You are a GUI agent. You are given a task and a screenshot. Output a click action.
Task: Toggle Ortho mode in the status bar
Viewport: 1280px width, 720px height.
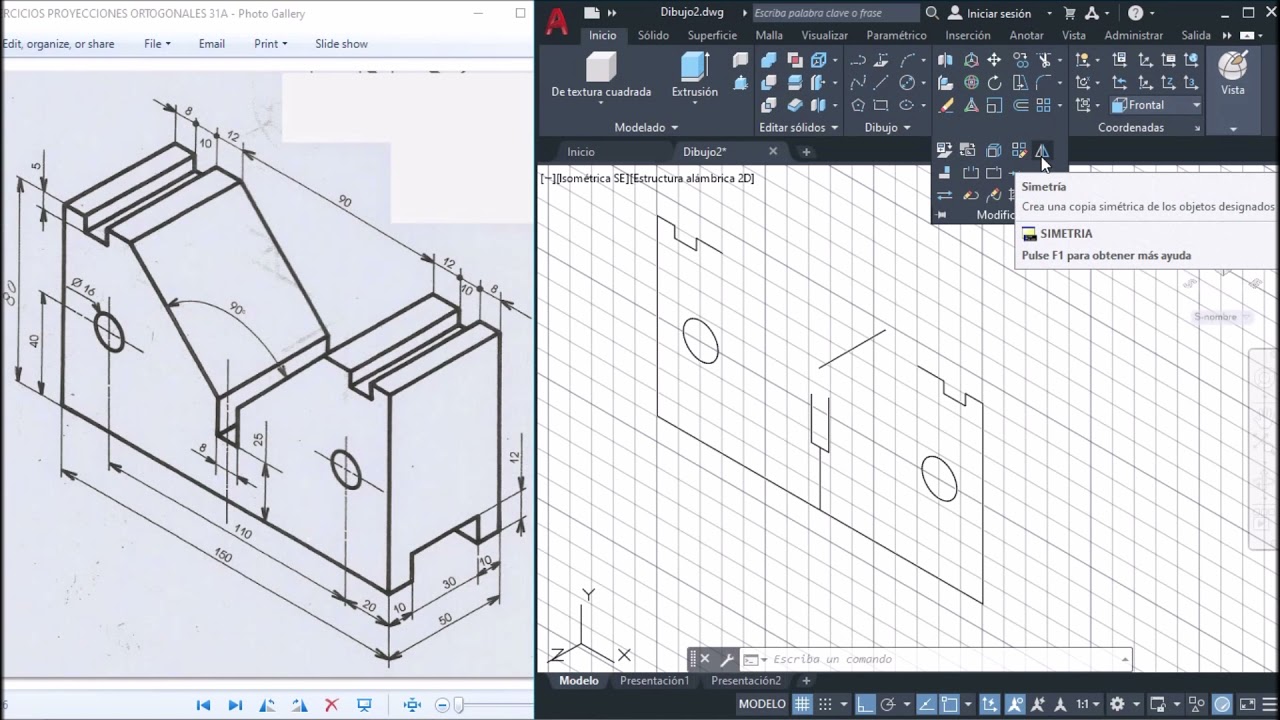pos(865,704)
